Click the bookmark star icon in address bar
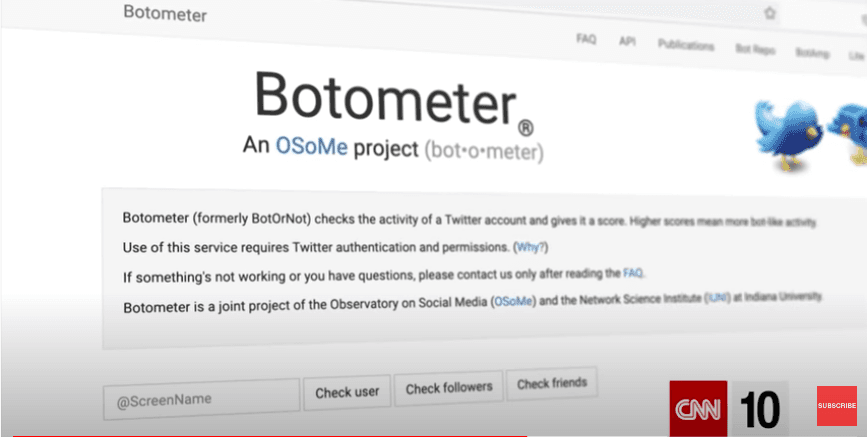 (770, 14)
